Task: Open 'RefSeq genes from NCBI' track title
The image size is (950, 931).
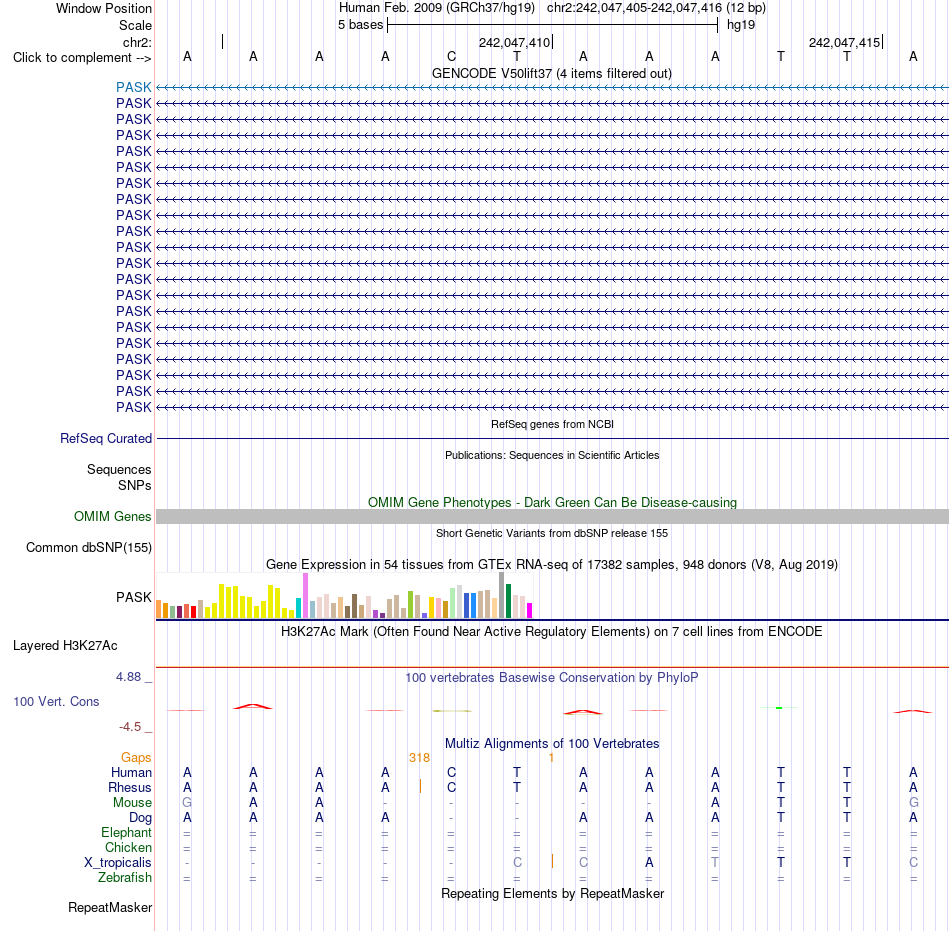Action: pos(552,424)
